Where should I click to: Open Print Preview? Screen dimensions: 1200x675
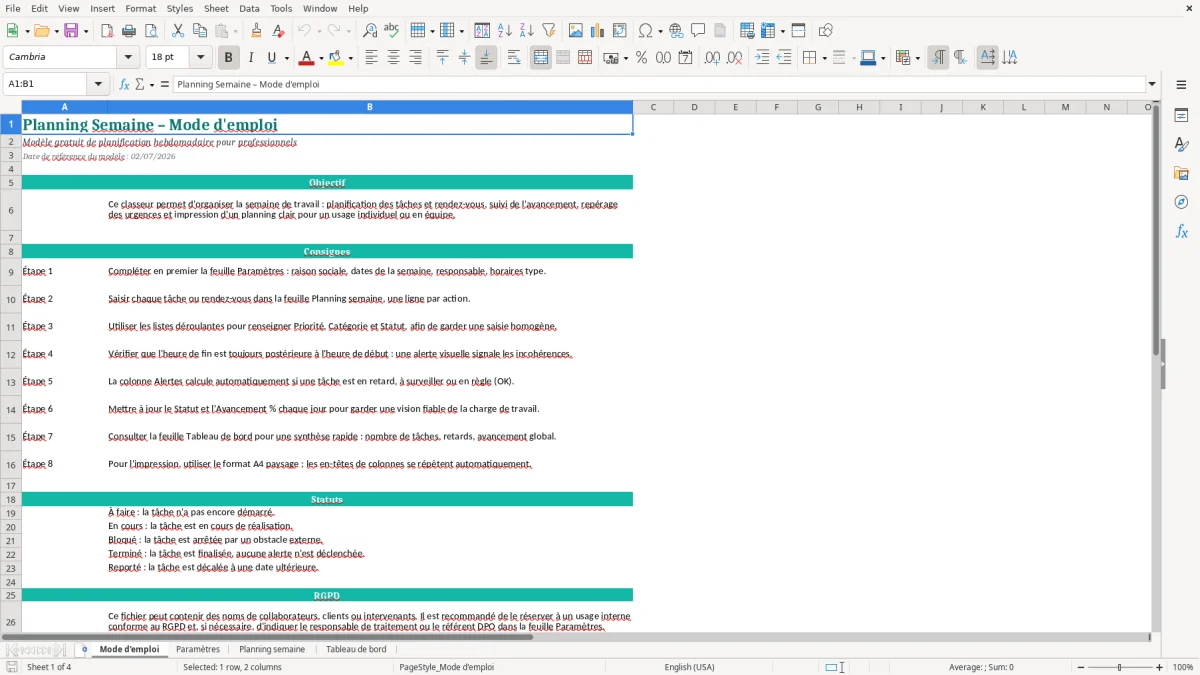click(150, 30)
